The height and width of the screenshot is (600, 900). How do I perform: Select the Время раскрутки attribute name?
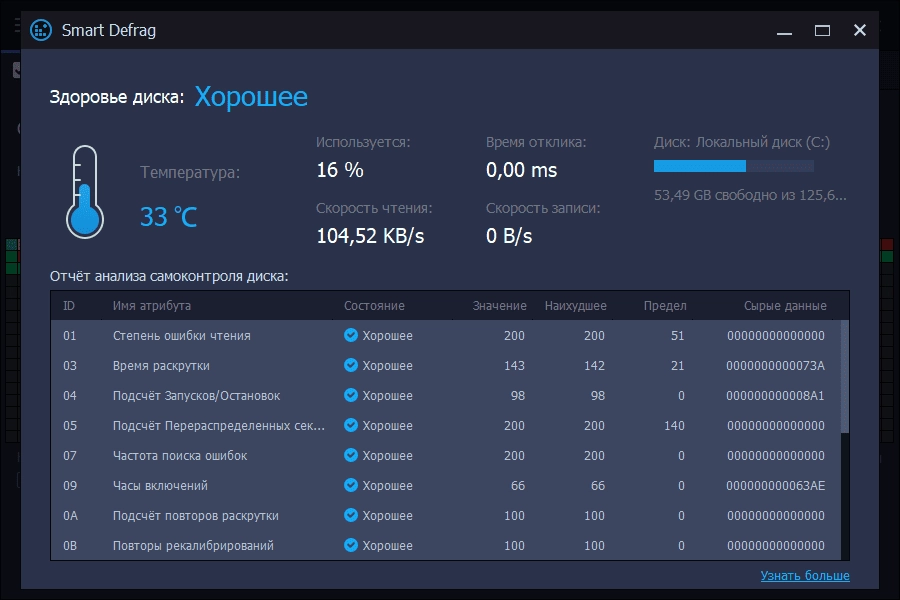click(161, 365)
